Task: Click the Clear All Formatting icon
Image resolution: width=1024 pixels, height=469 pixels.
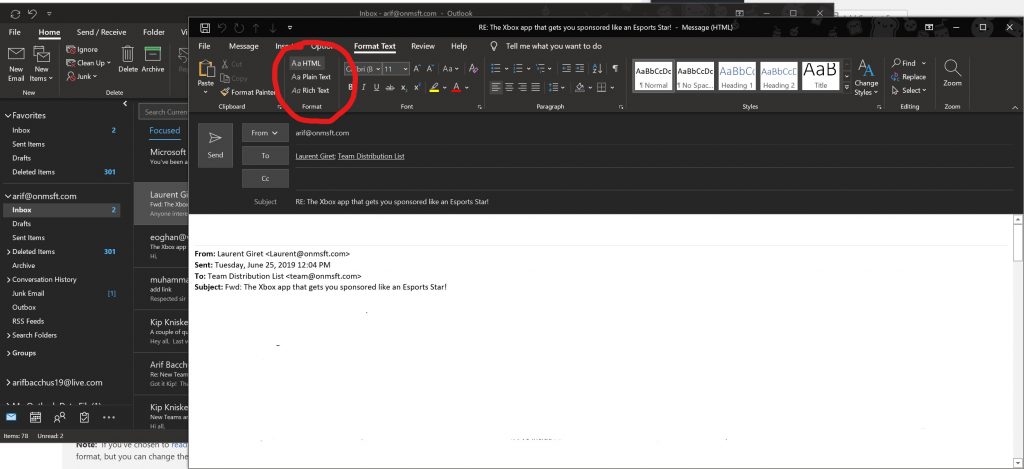Action: 473,69
